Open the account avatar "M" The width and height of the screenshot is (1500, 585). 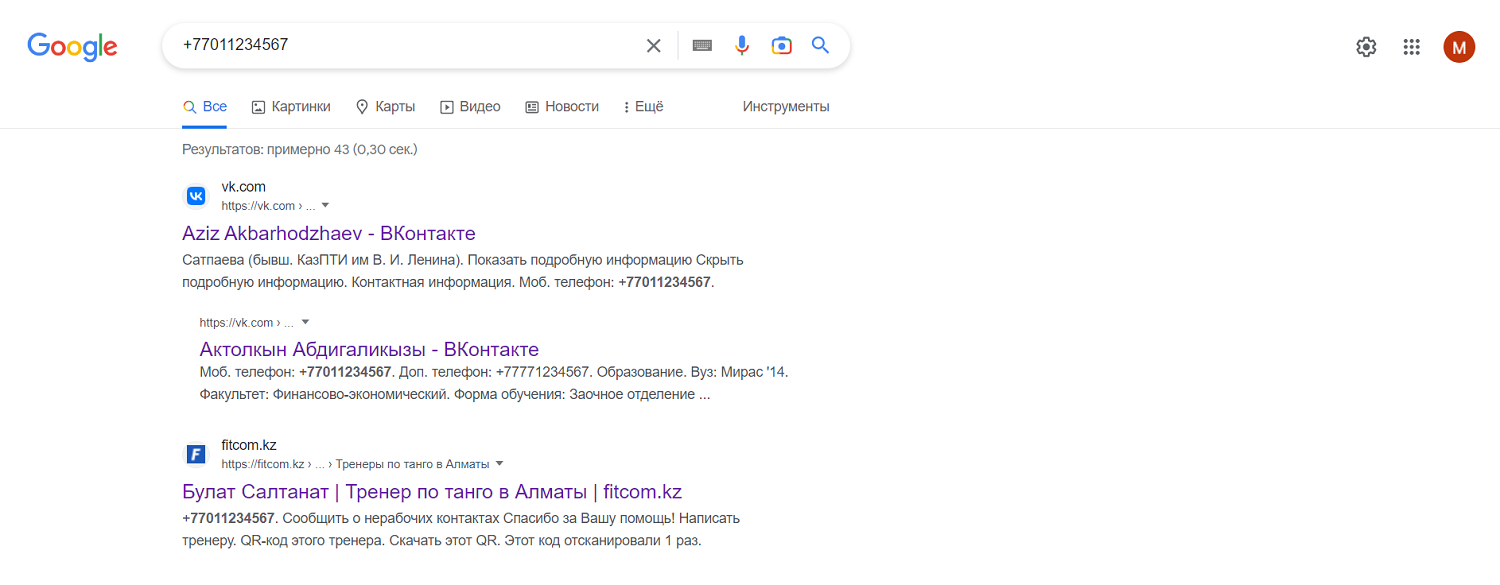(1459, 46)
